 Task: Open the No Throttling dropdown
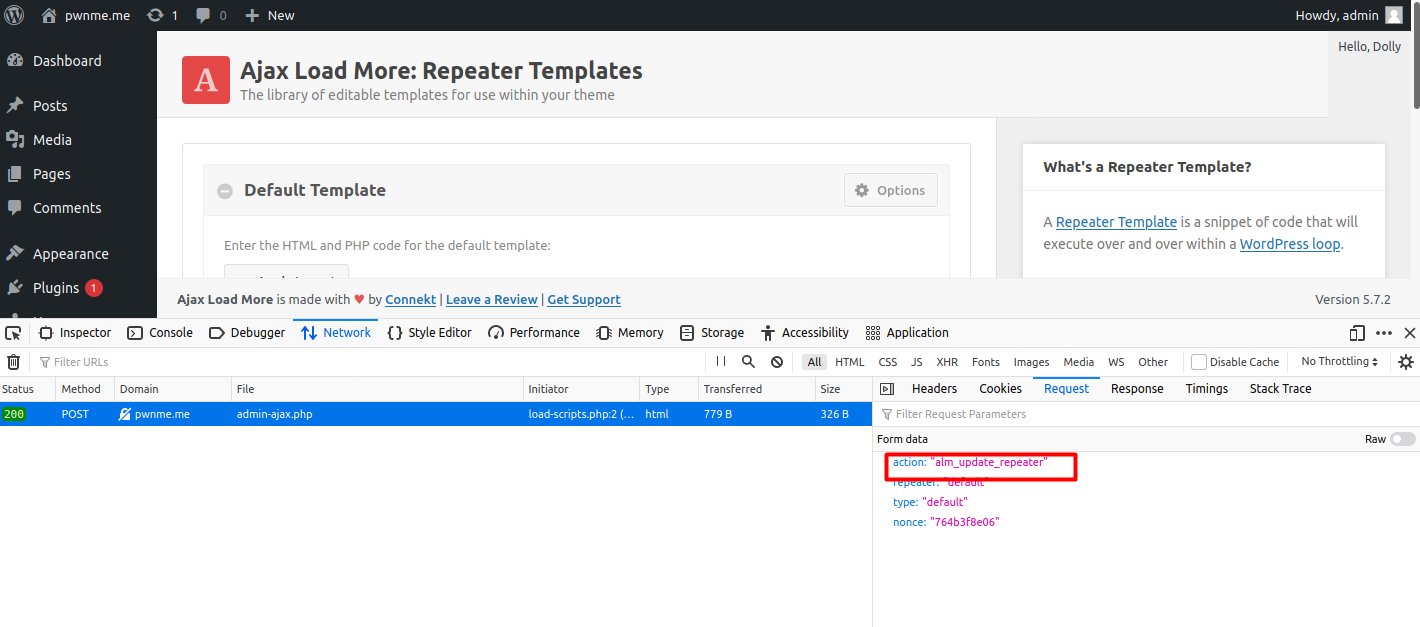1340,362
